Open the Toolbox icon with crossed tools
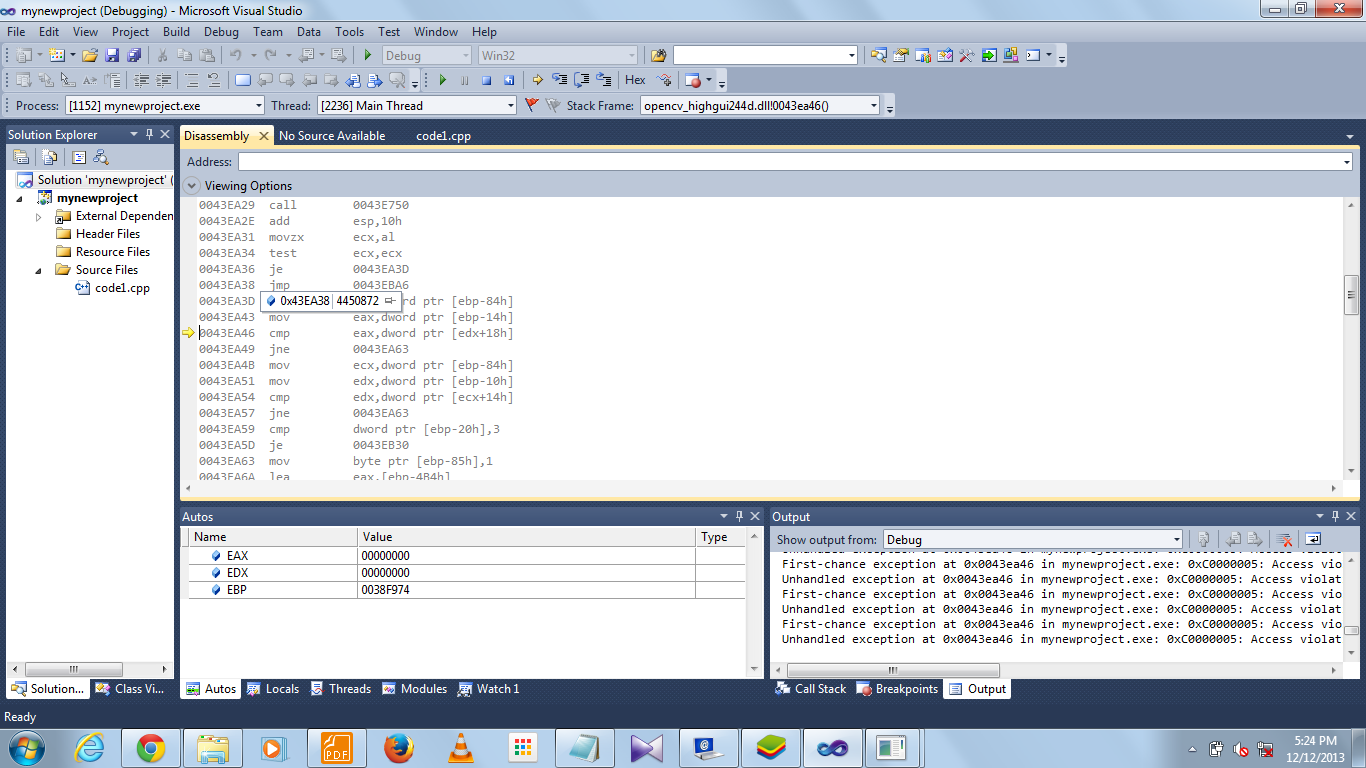The width and height of the screenshot is (1366, 768). 966,55
